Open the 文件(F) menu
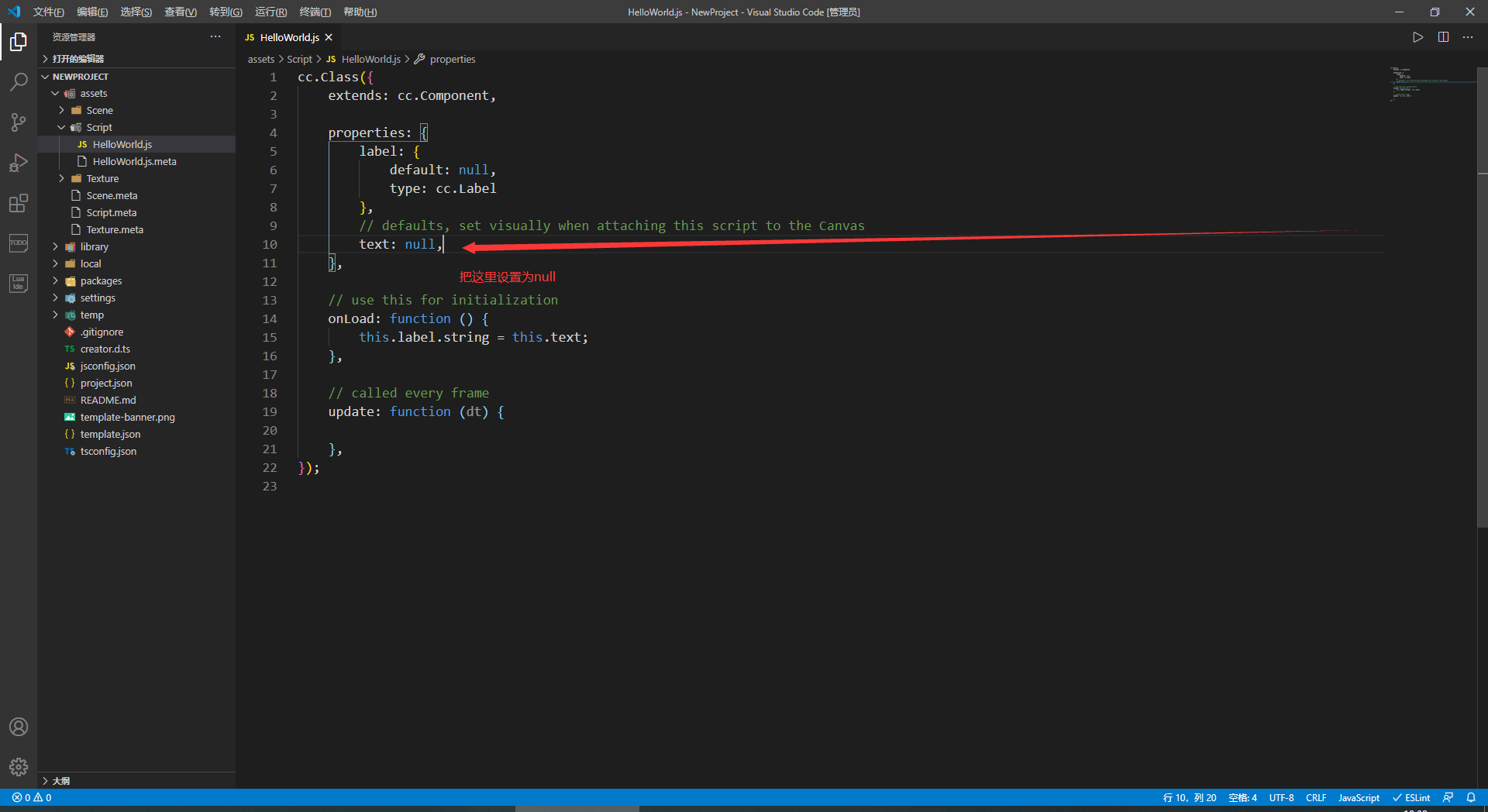 click(49, 12)
